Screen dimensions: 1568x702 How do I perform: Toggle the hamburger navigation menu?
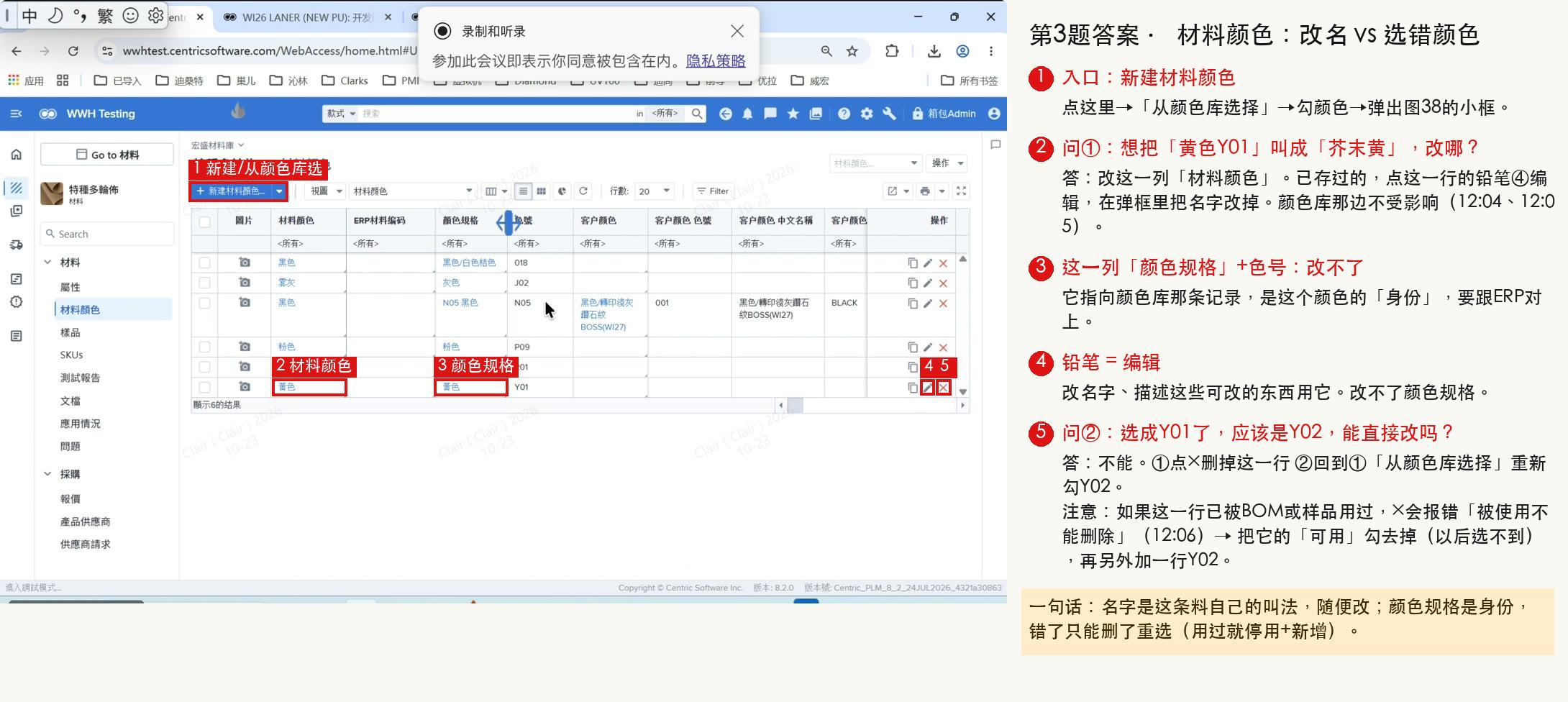click(16, 114)
